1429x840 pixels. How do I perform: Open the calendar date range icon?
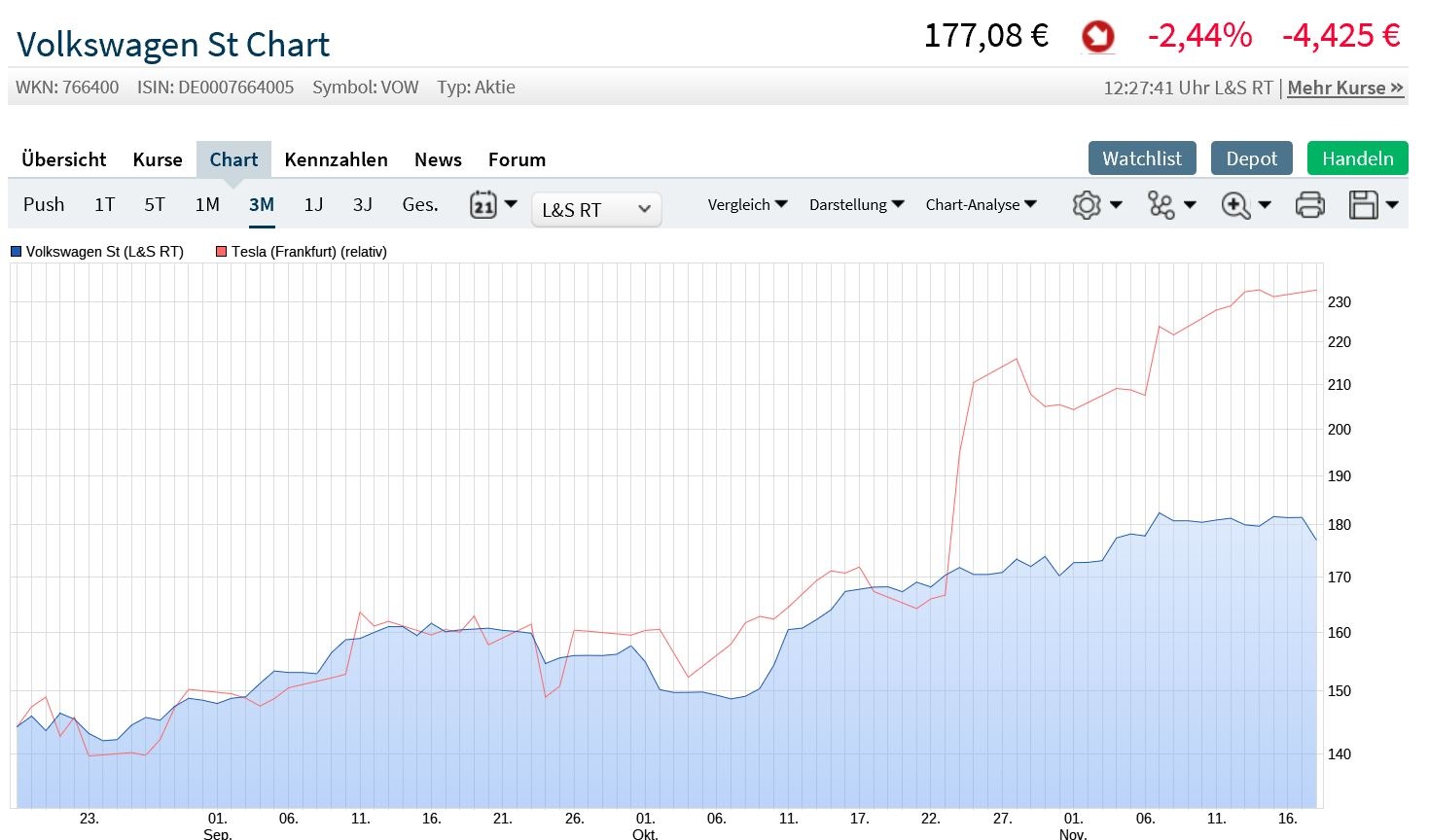(x=483, y=205)
